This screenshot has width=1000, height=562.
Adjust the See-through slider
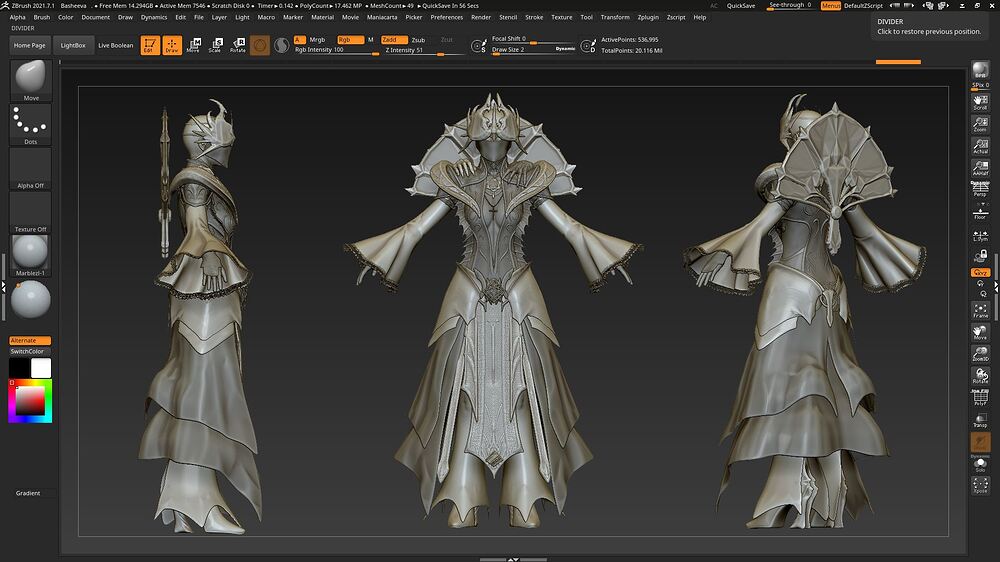[791, 6]
